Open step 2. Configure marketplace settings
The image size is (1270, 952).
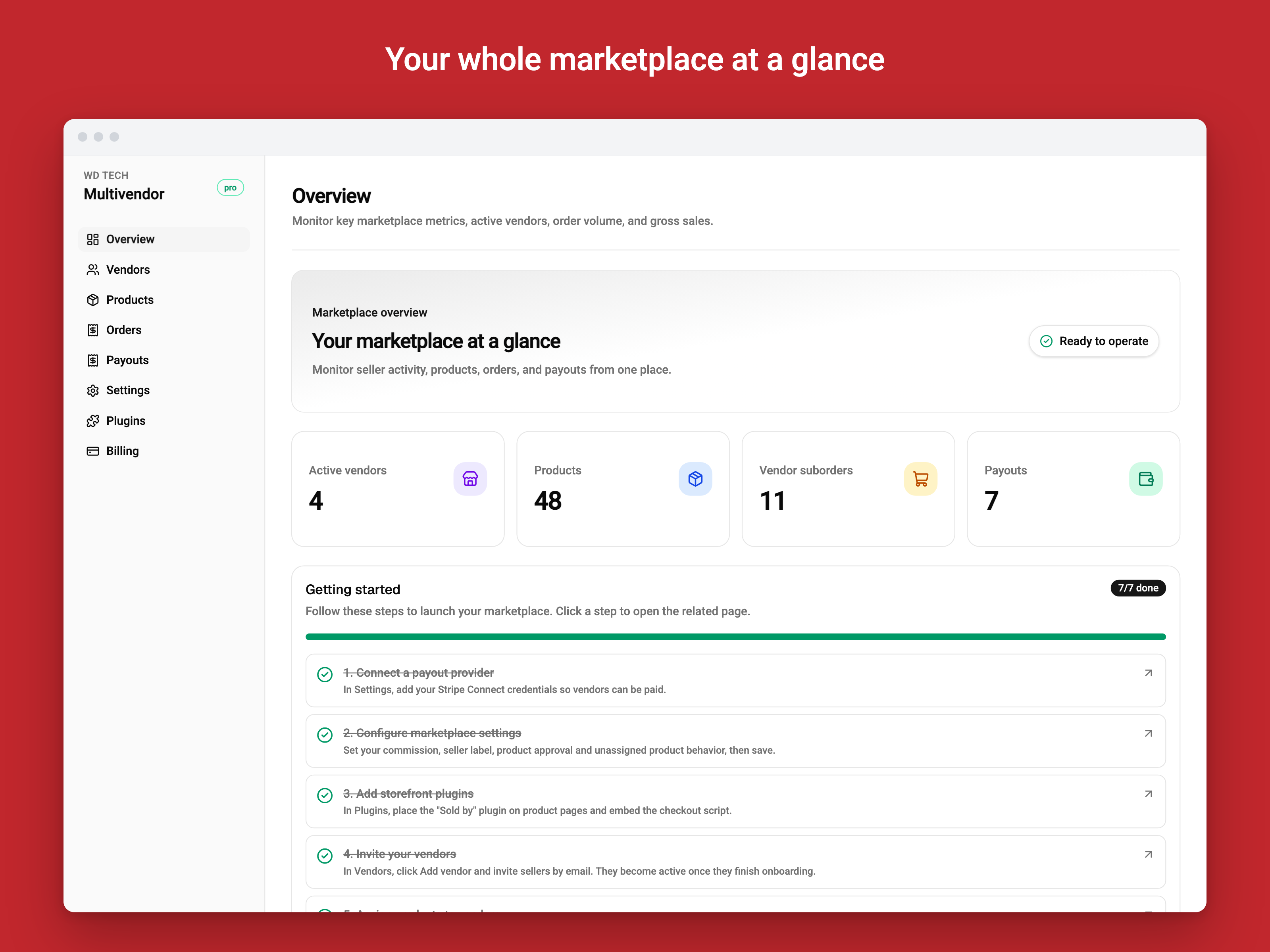pyautogui.click(x=735, y=741)
